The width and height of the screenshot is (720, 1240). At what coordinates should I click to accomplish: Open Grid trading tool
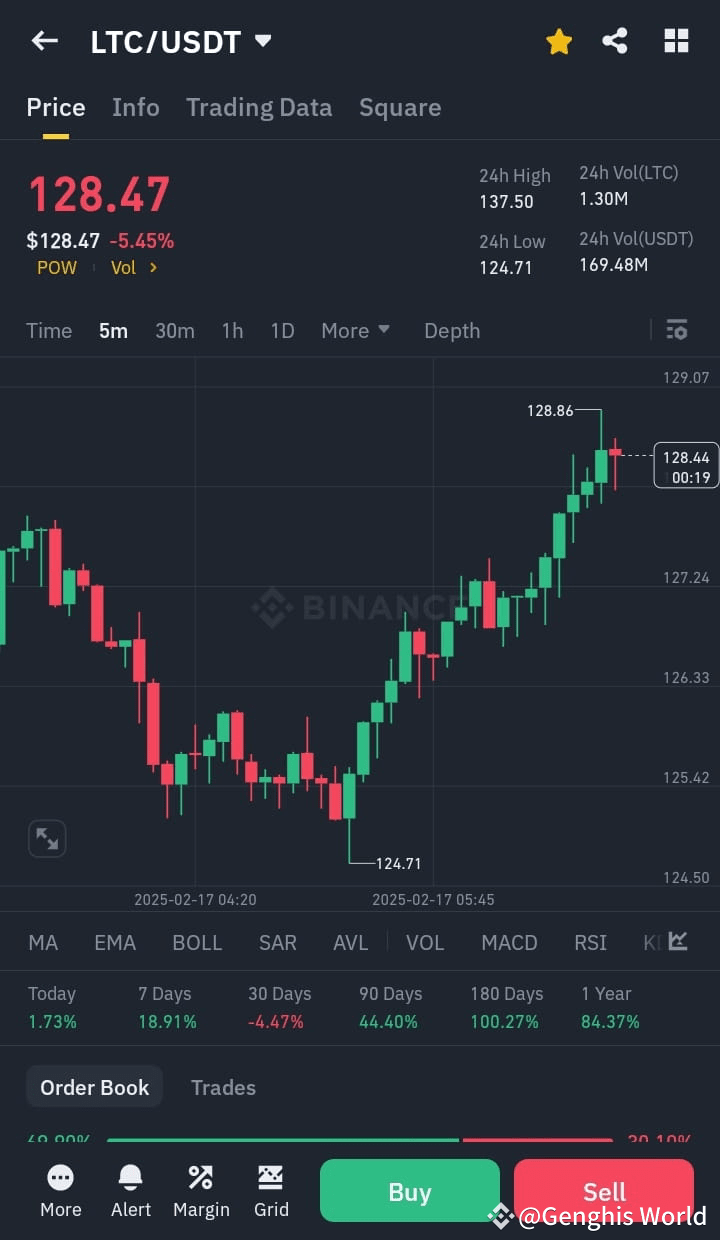[271, 1190]
